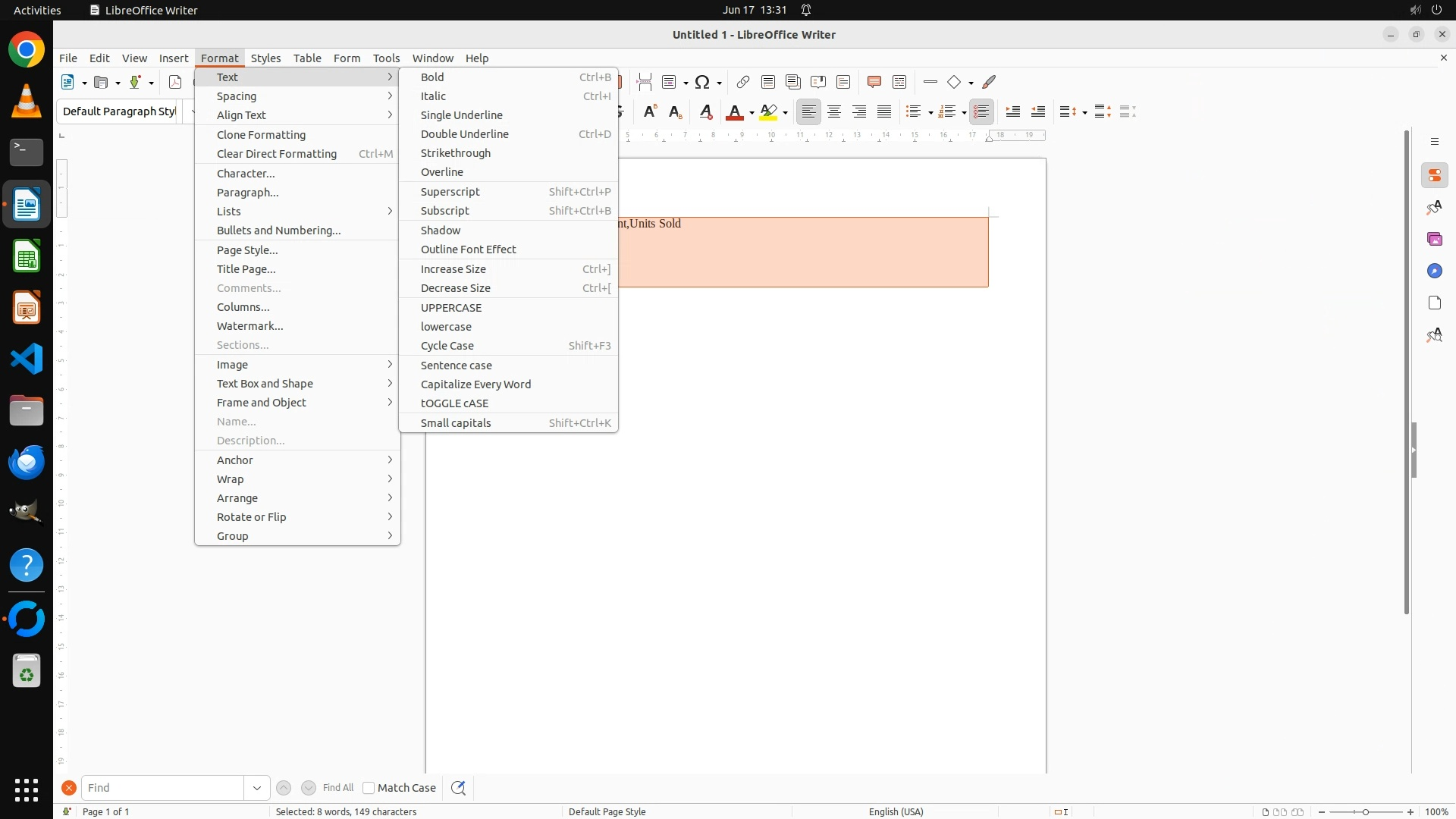This screenshot has height=819, width=1456.
Task: Click the Insert Special Character omega icon
Action: (702, 82)
